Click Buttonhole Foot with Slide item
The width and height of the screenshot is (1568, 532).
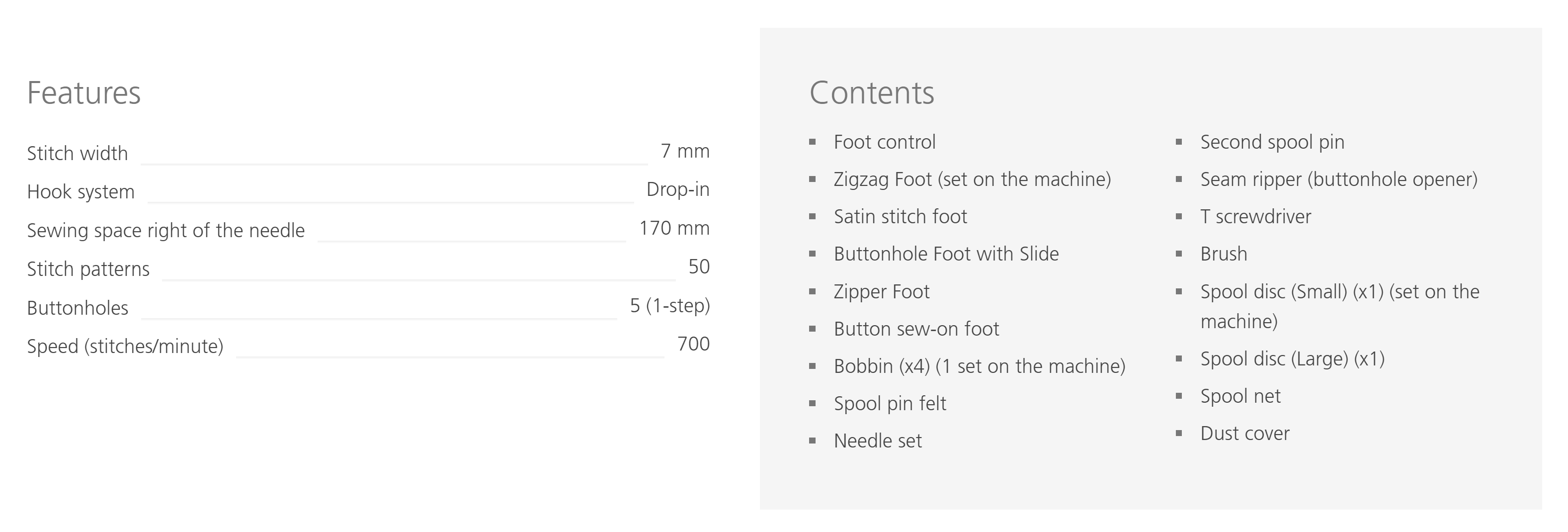pyautogui.click(x=946, y=254)
